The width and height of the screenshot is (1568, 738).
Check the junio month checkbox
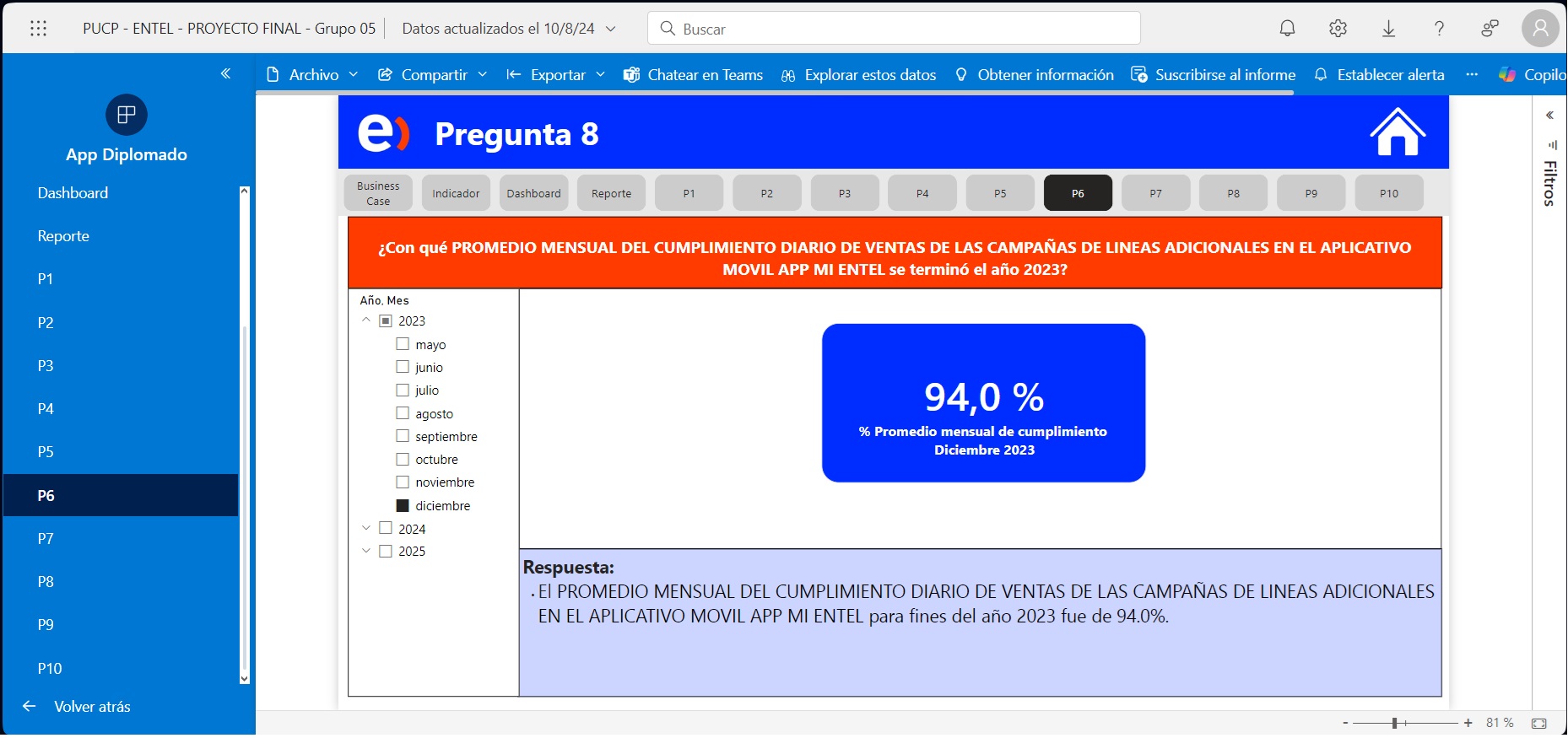[x=403, y=367]
